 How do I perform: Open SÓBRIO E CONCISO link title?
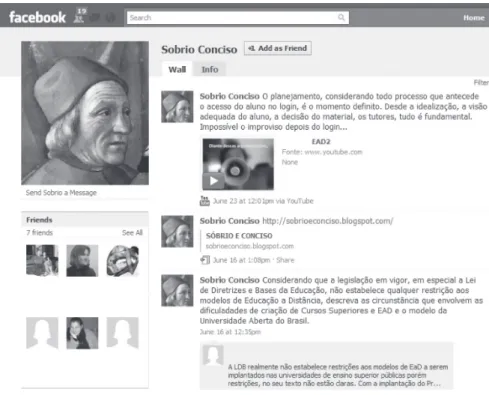[x=239, y=236]
